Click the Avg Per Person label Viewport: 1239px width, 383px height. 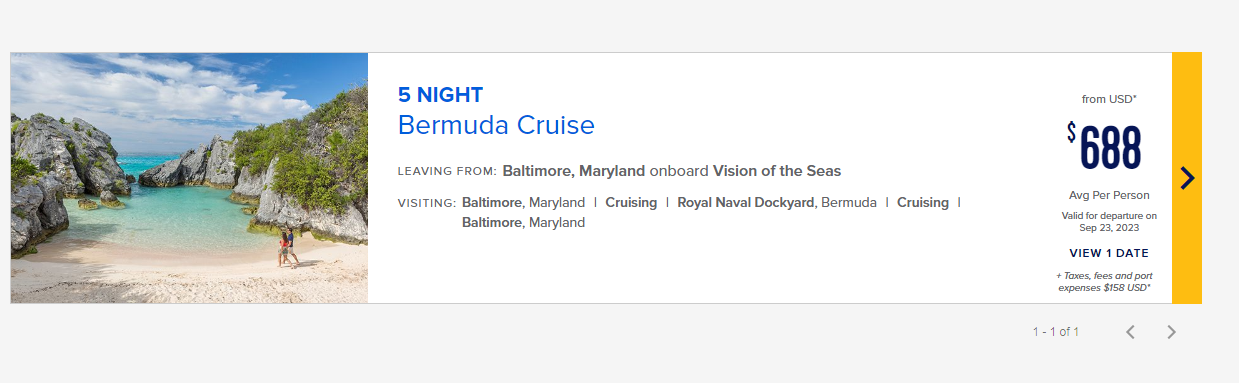[1109, 195]
